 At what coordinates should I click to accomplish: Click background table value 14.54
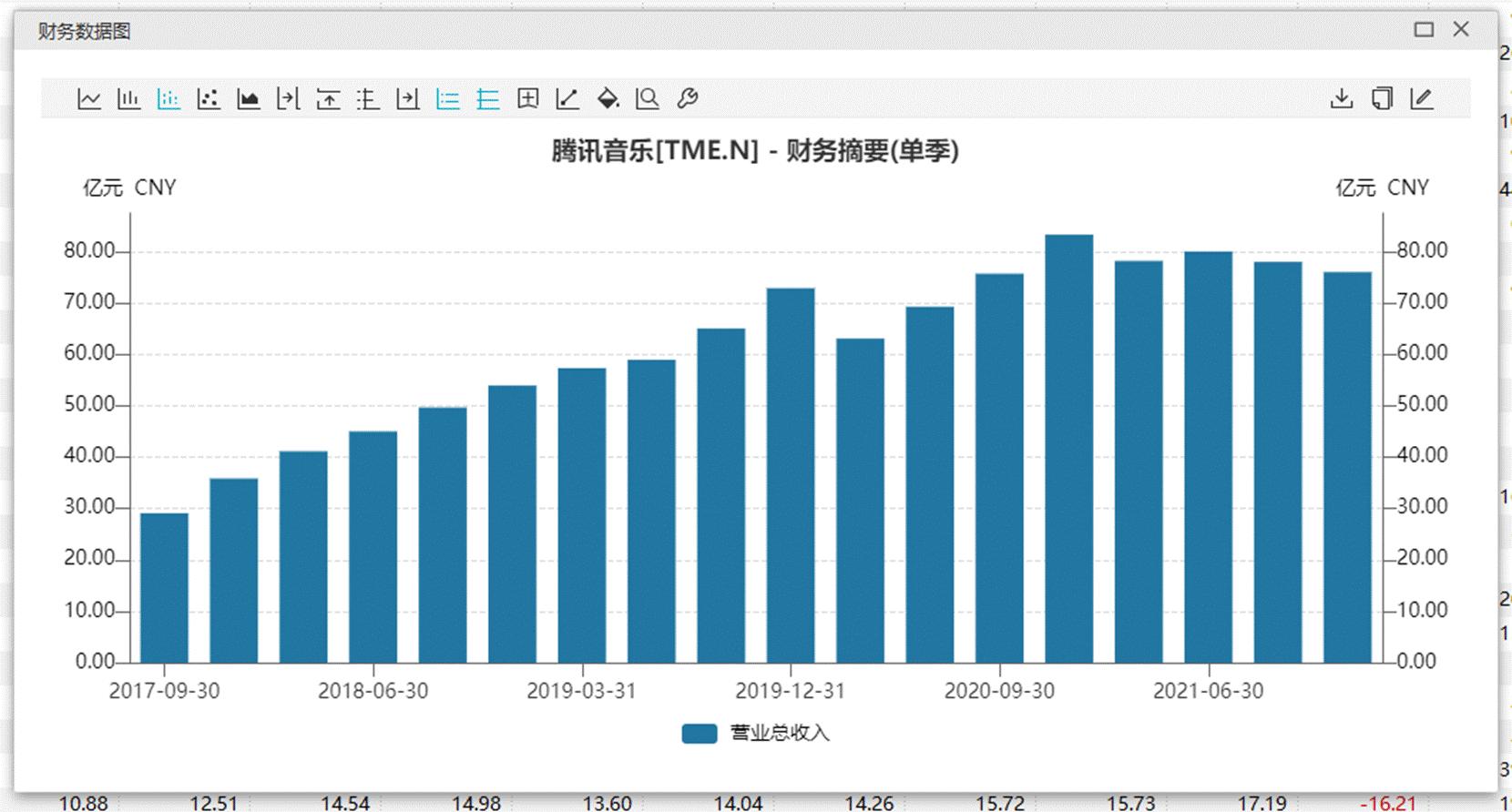pyautogui.click(x=345, y=803)
